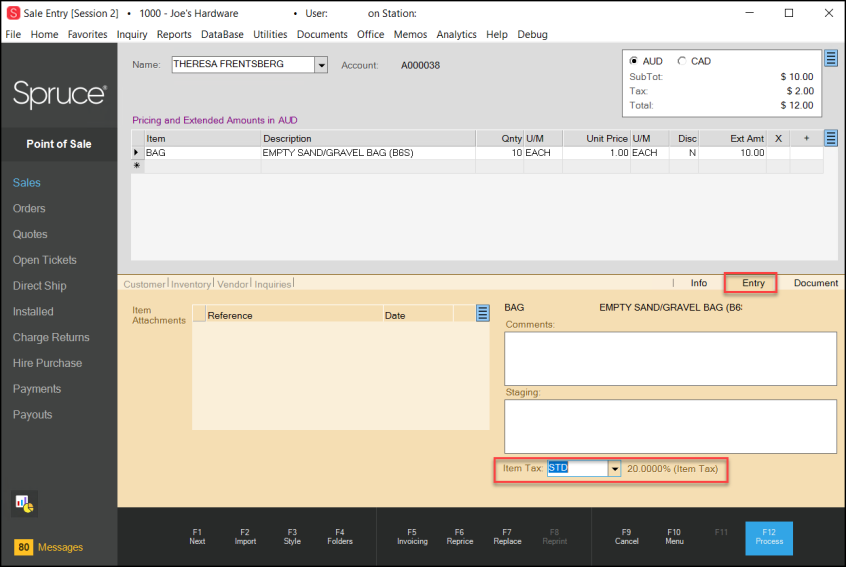The image size is (846, 567).
Task: Open the Favorites menu
Action: pos(87,35)
